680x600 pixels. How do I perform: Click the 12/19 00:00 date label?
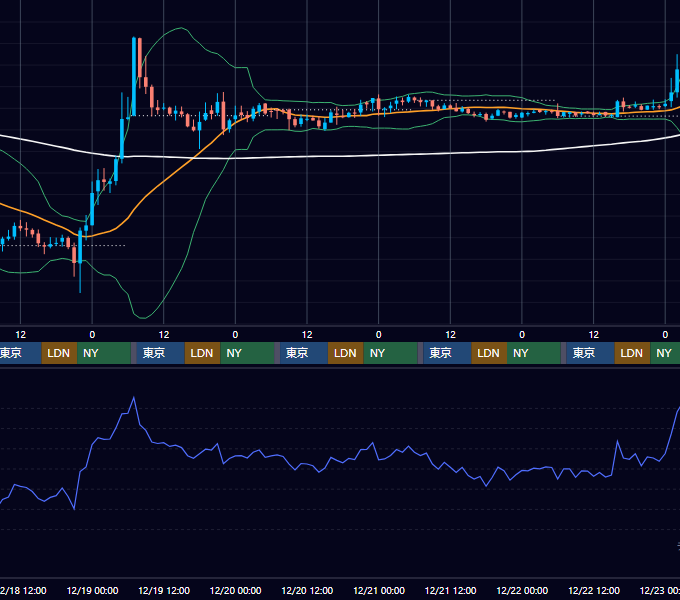92,590
